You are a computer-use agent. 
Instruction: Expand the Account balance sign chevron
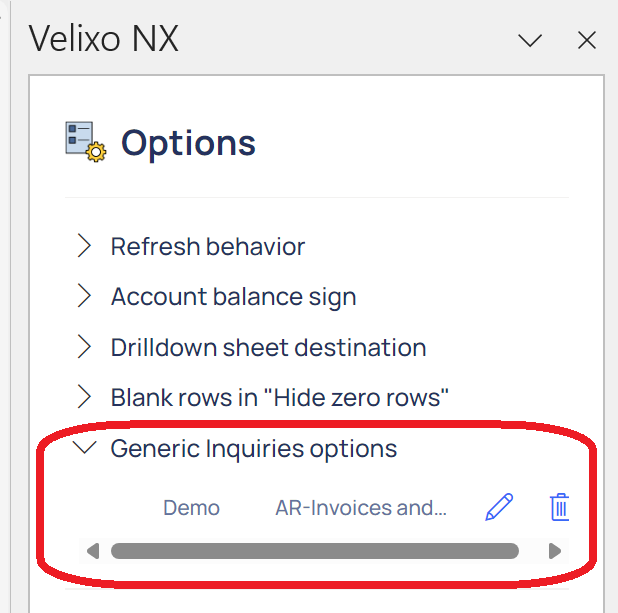pos(84,295)
